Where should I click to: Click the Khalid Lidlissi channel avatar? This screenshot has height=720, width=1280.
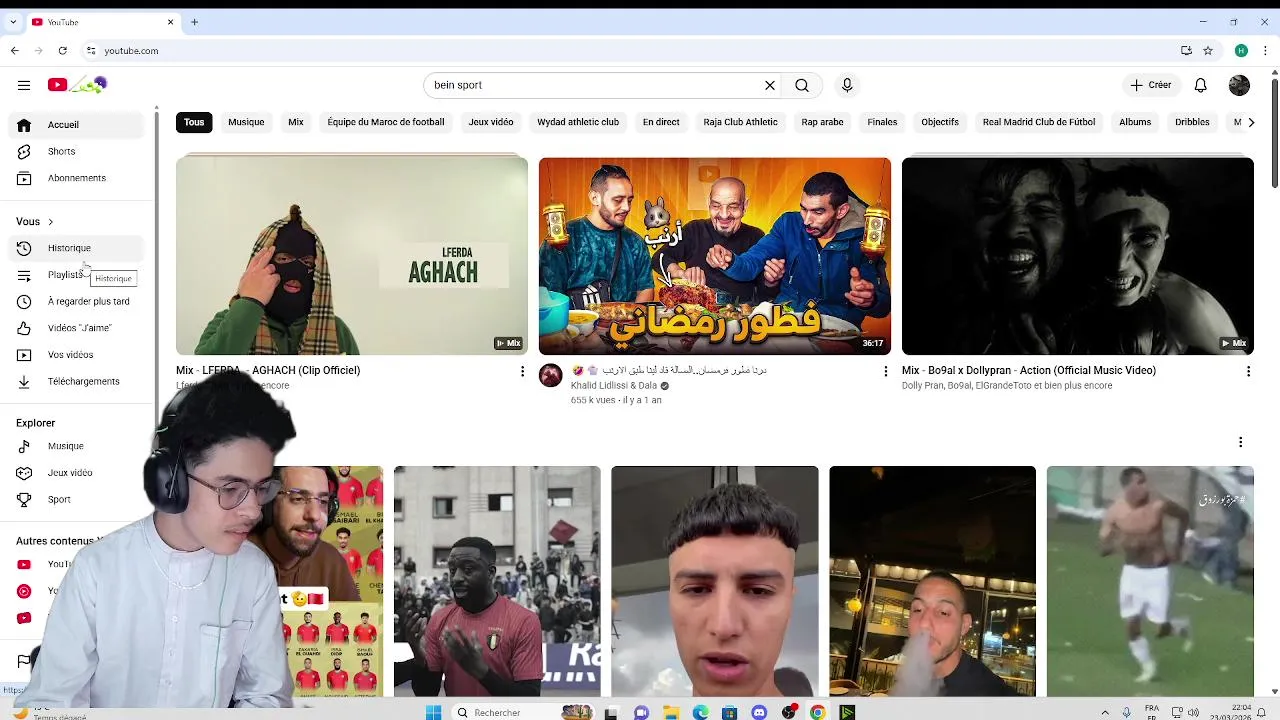point(551,375)
